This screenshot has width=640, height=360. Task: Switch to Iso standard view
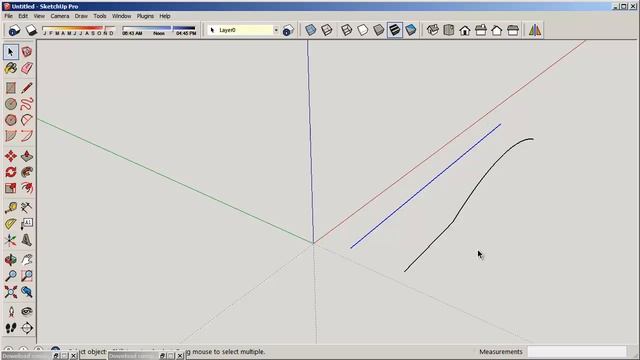click(x=433, y=30)
